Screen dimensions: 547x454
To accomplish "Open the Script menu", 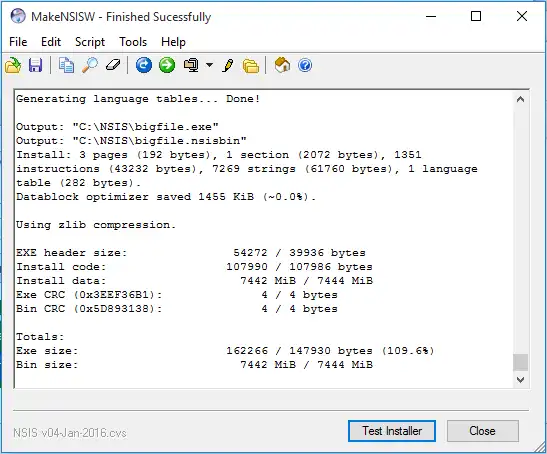I will [x=90, y=42].
